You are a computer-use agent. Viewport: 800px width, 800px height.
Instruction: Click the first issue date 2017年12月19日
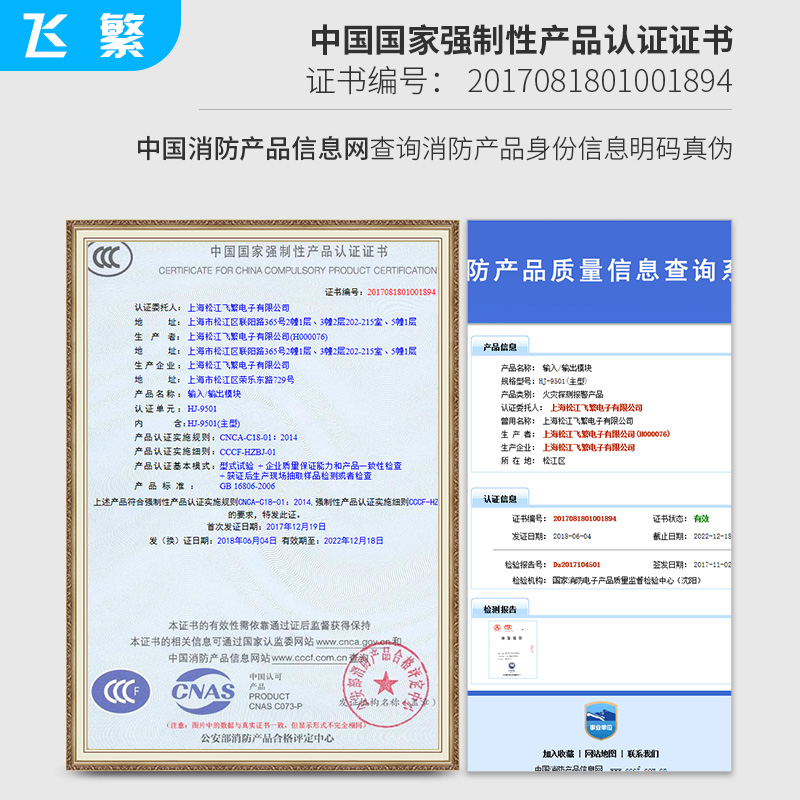click(x=295, y=527)
